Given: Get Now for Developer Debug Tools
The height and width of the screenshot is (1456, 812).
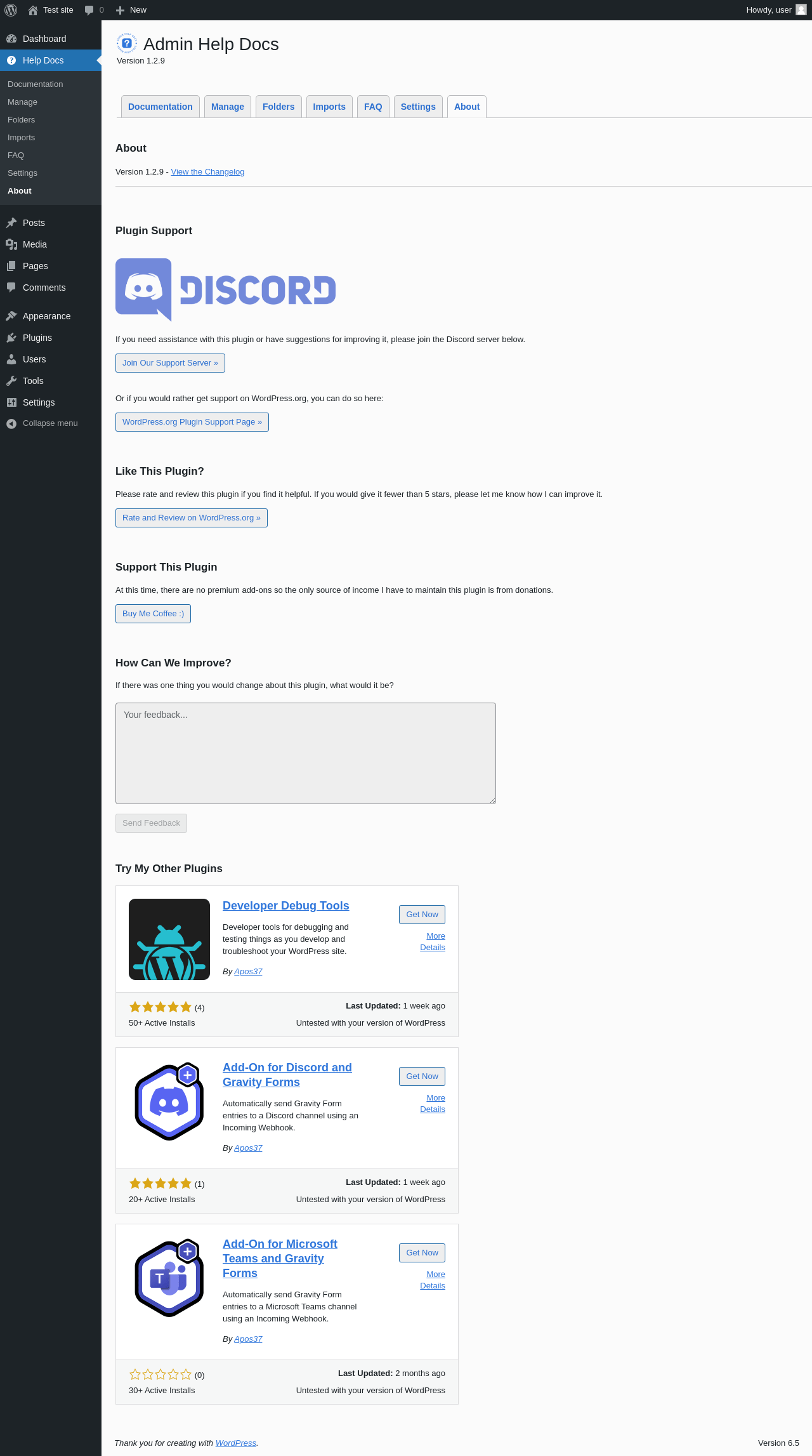Looking at the screenshot, I should pos(422,915).
